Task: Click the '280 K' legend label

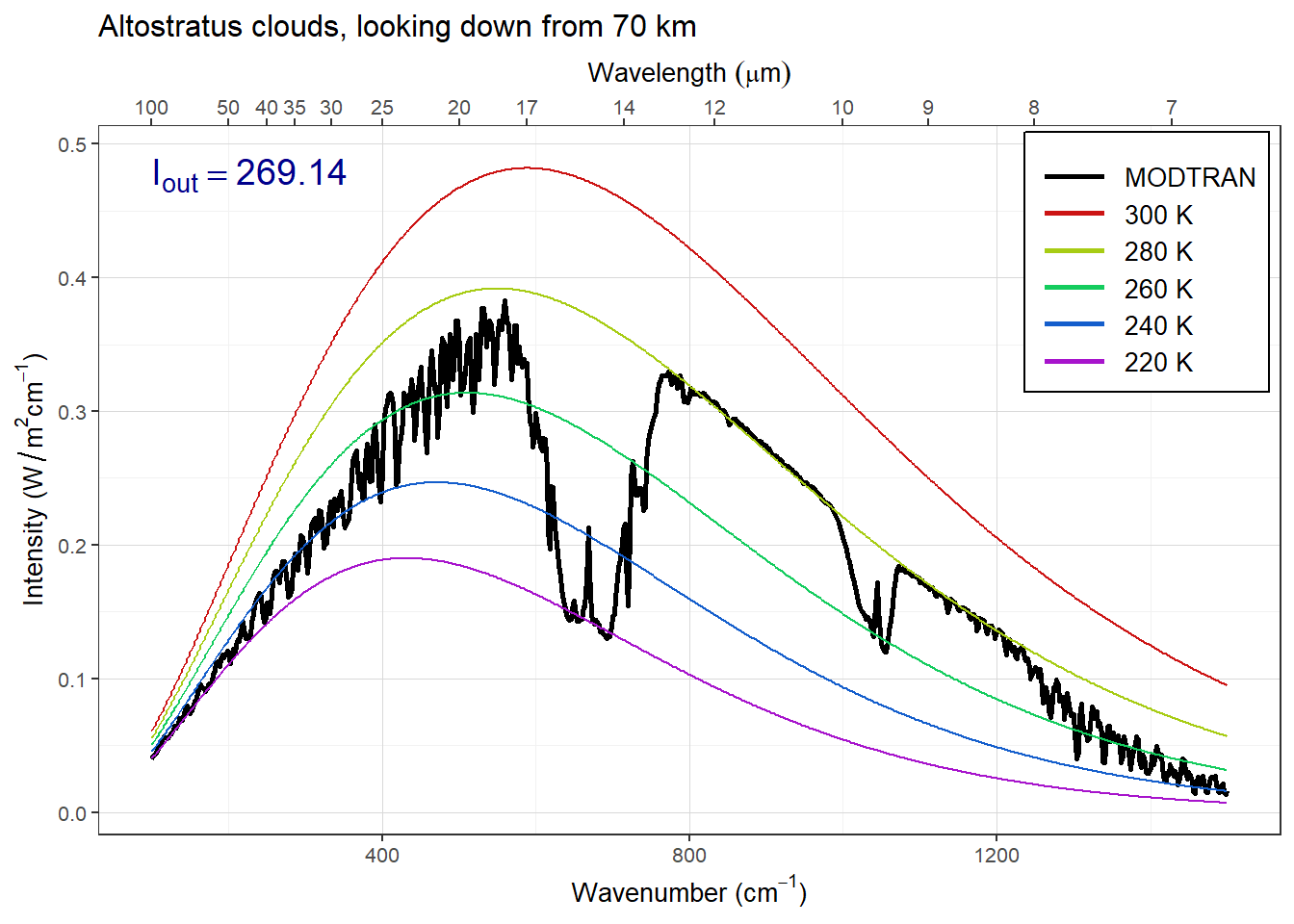Action: [x=1158, y=252]
